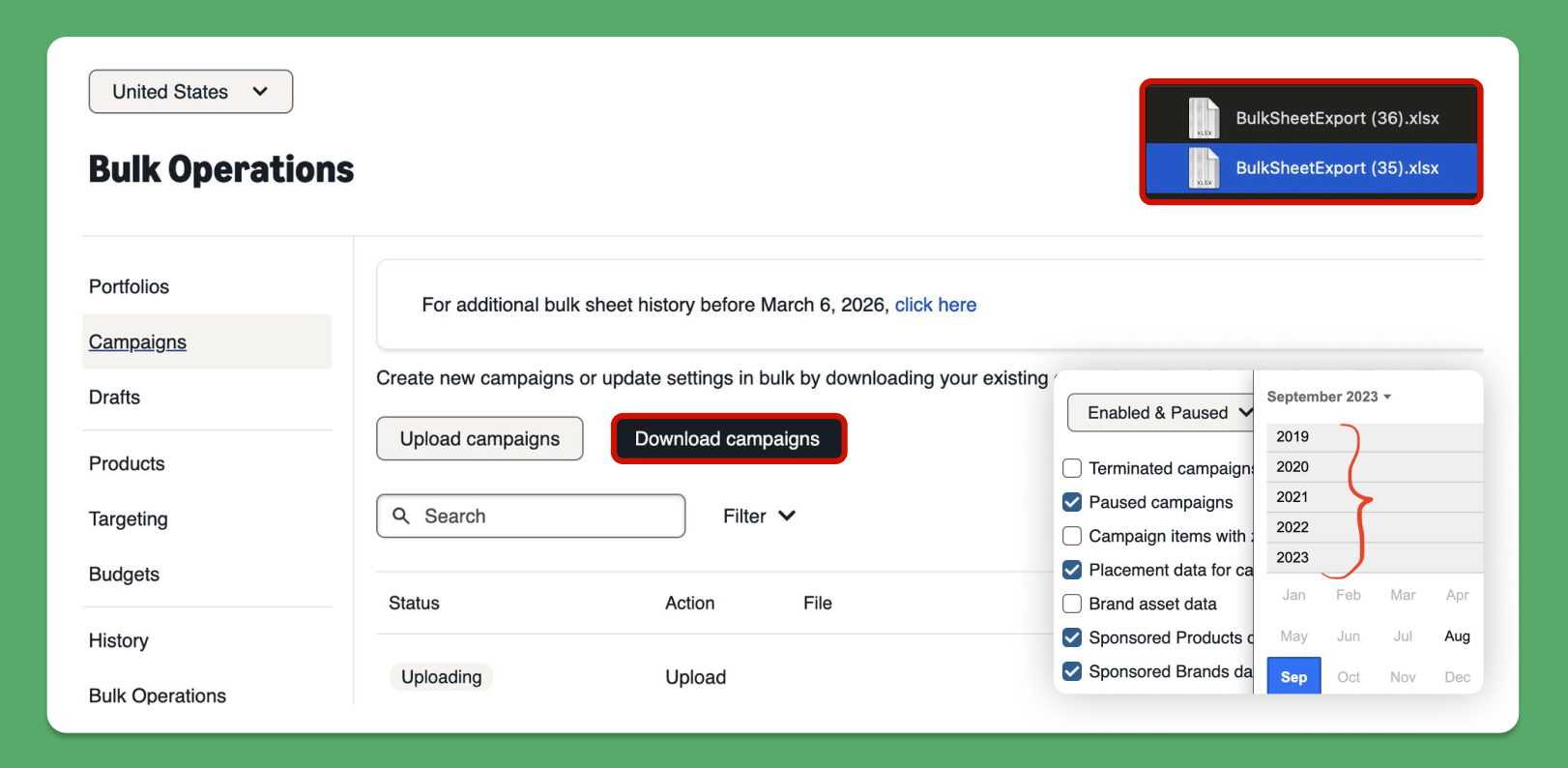1568x768 pixels.
Task: Select Jun in the month picker
Action: coord(1349,636)
